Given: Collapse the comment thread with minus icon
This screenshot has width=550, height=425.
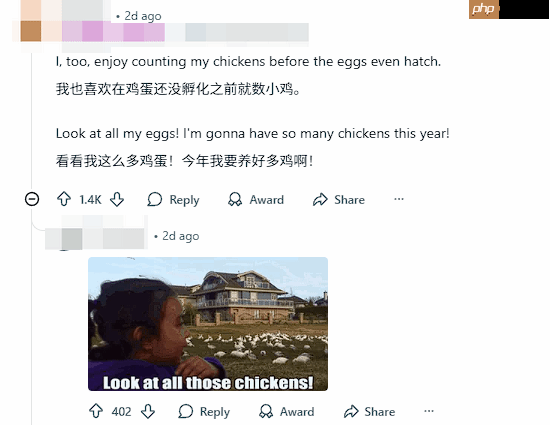Looking at the screenshot, I should [x=32, y=199].
